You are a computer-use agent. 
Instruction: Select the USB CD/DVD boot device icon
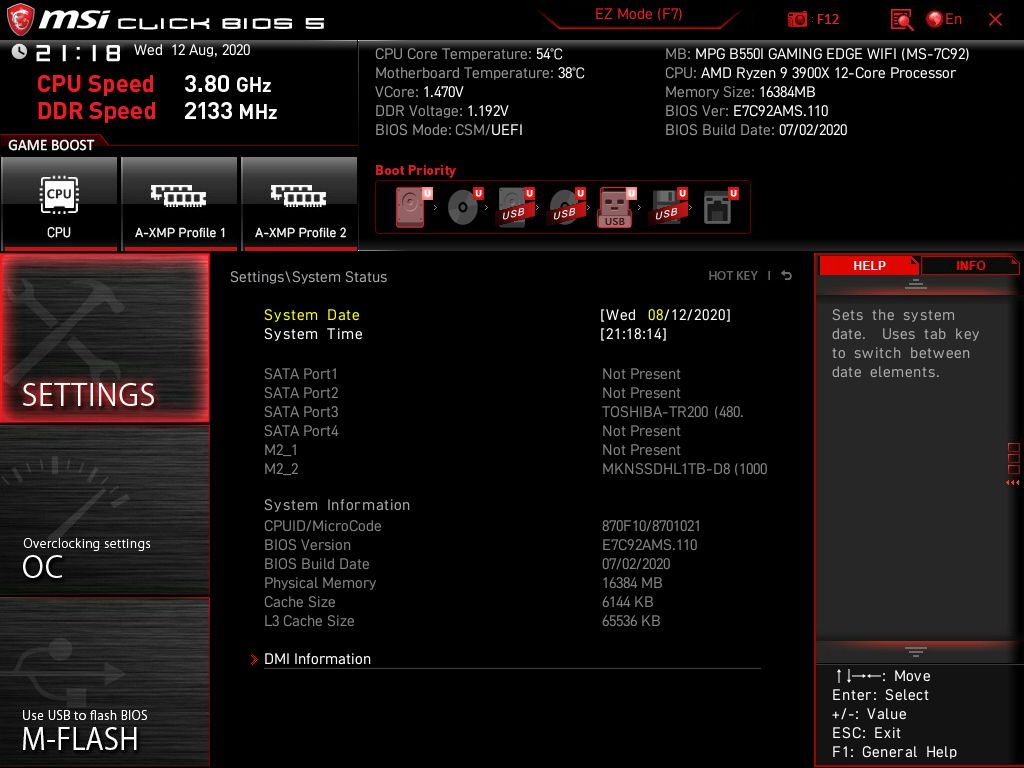click(568, 207)
